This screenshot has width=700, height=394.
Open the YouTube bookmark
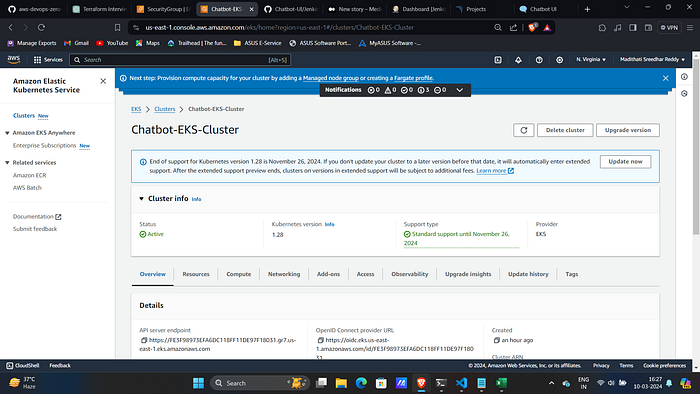tap(112, 43)
